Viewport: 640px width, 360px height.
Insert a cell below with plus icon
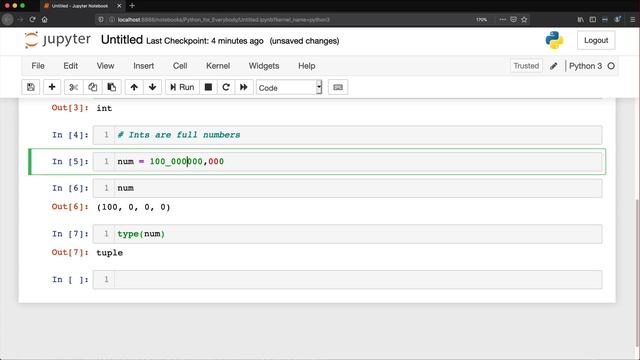pyautogui.click(x=52, y=87)
